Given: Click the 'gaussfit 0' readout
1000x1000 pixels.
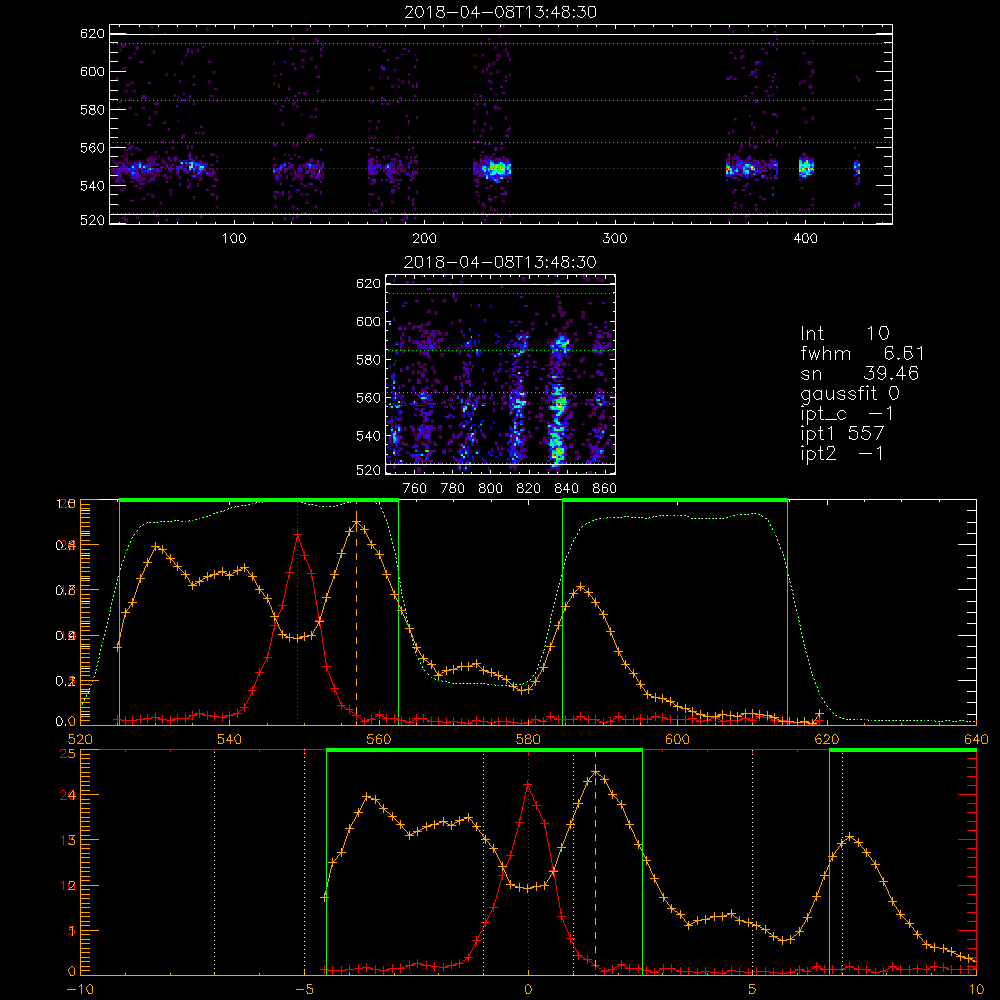Looking at the screenshot, I should click(850, 393).
